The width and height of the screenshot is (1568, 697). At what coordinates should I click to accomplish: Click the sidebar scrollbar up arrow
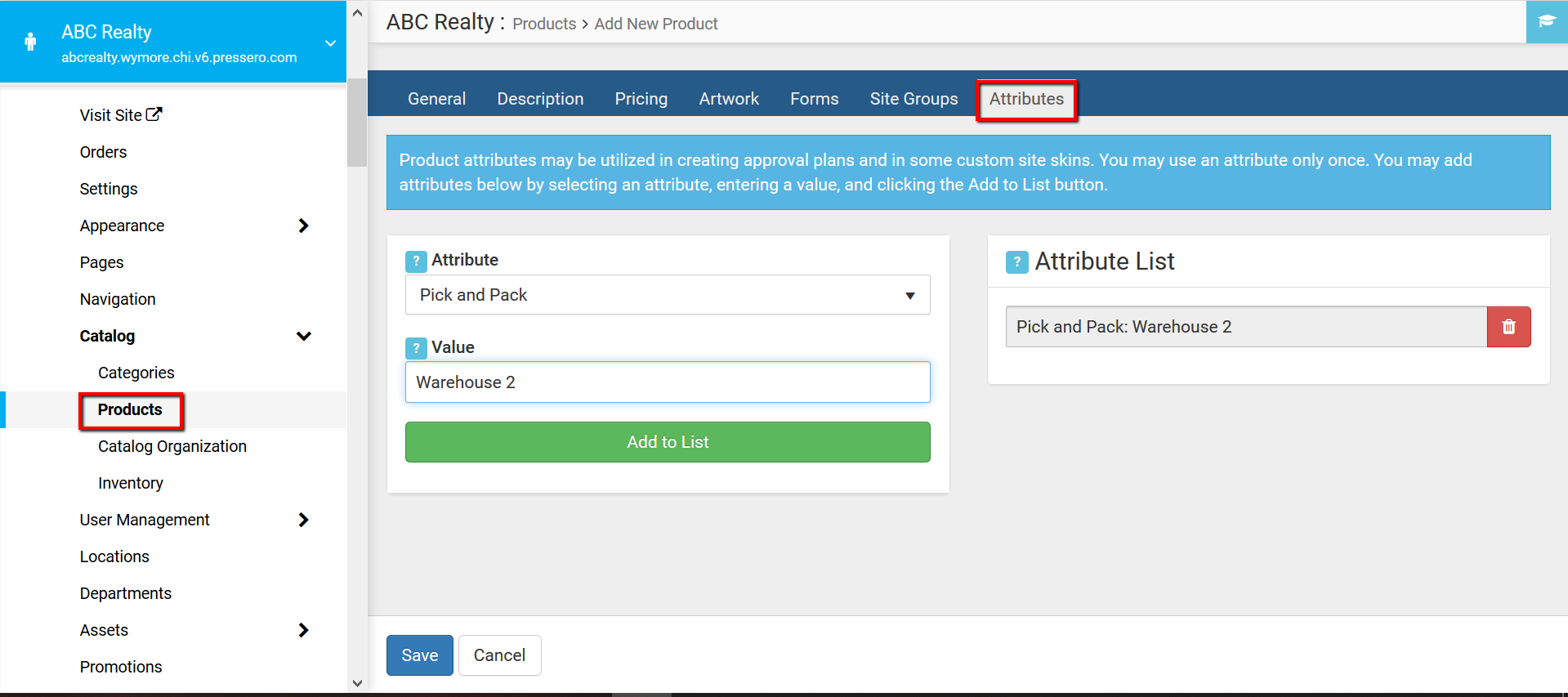point(357,13)
